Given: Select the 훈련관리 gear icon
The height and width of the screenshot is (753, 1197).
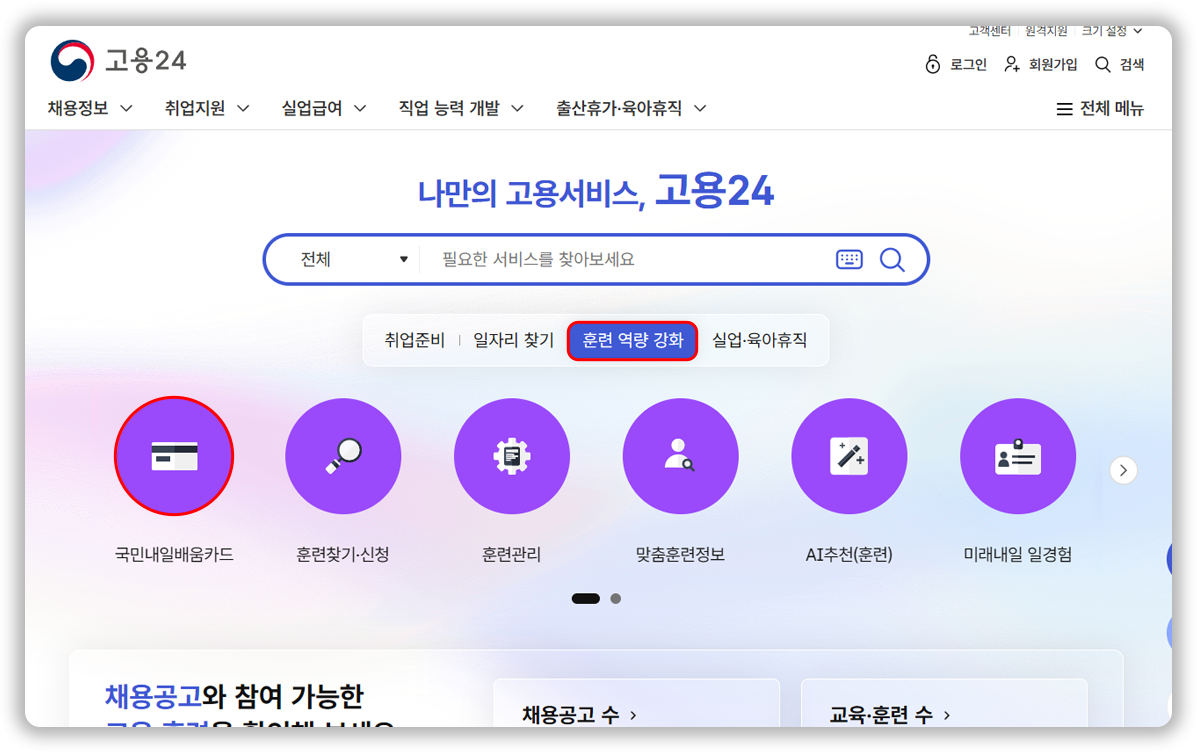Looking at the screenshot, I should pos(512,456).
